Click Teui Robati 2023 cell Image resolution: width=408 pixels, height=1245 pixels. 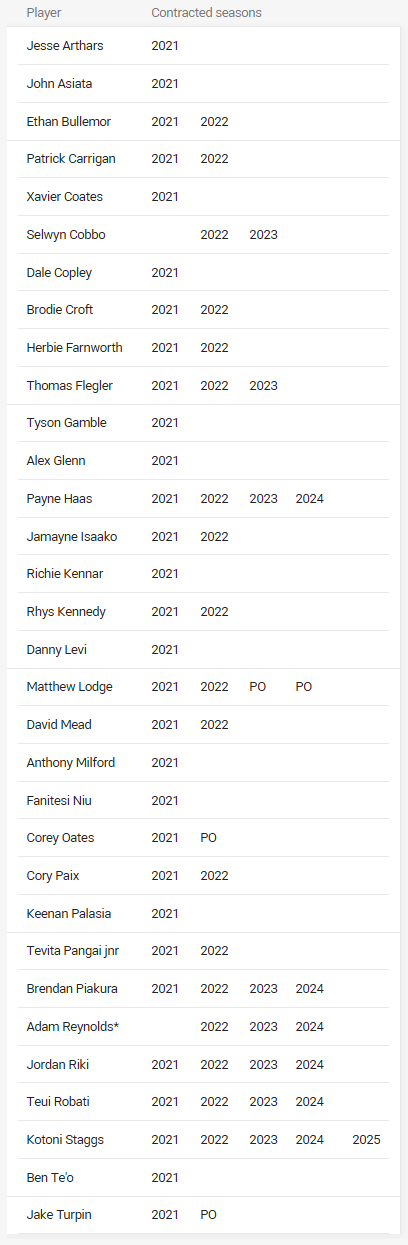(x=264, y=1101)
